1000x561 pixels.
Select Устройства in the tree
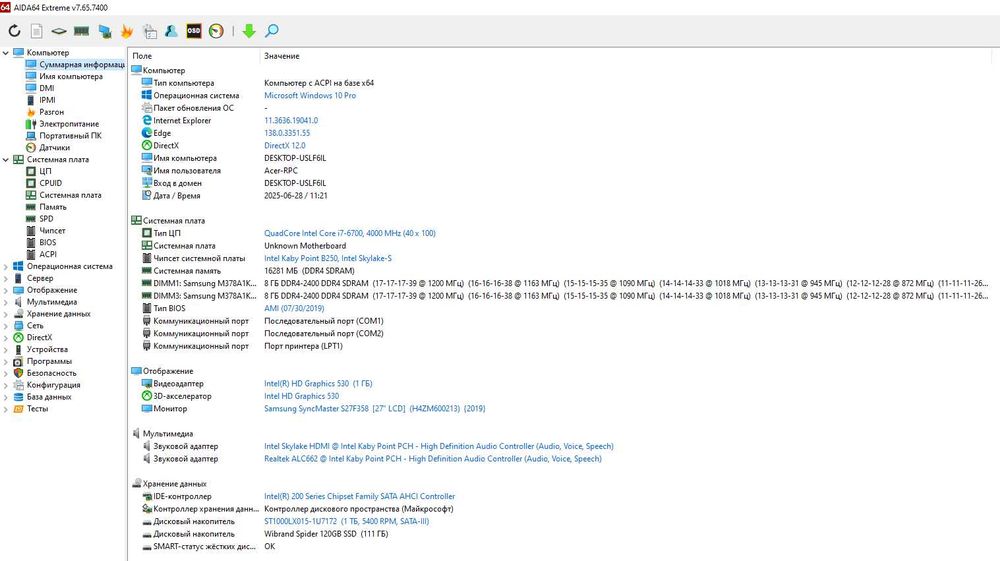coord(47,349)
